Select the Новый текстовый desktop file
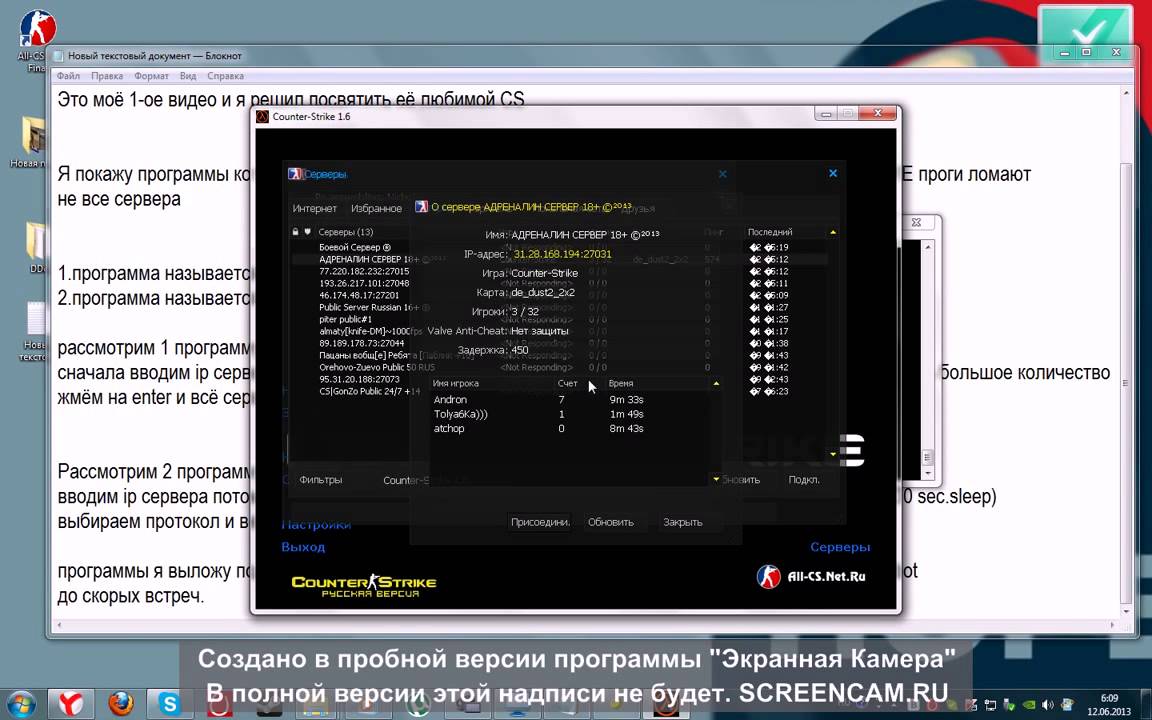This screenshot has height=720, width=1152. click(35, 331)
